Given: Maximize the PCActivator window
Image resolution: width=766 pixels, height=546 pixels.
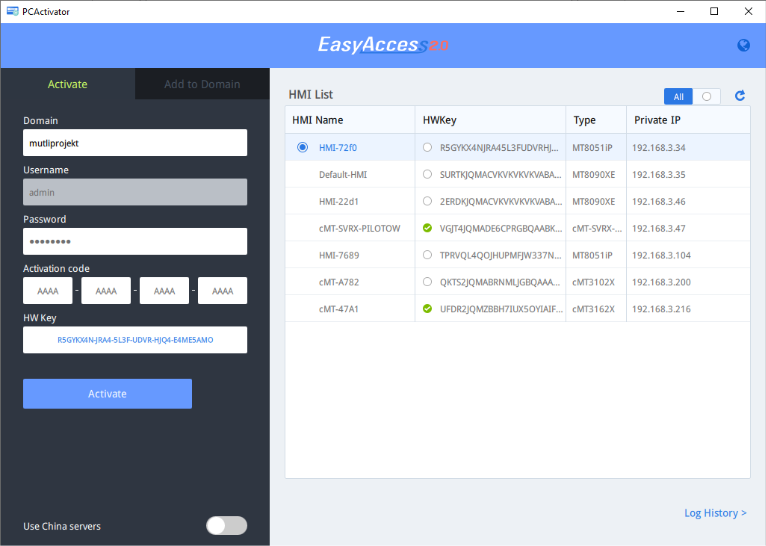Looking at the screenshot, I should pos(714,11).
